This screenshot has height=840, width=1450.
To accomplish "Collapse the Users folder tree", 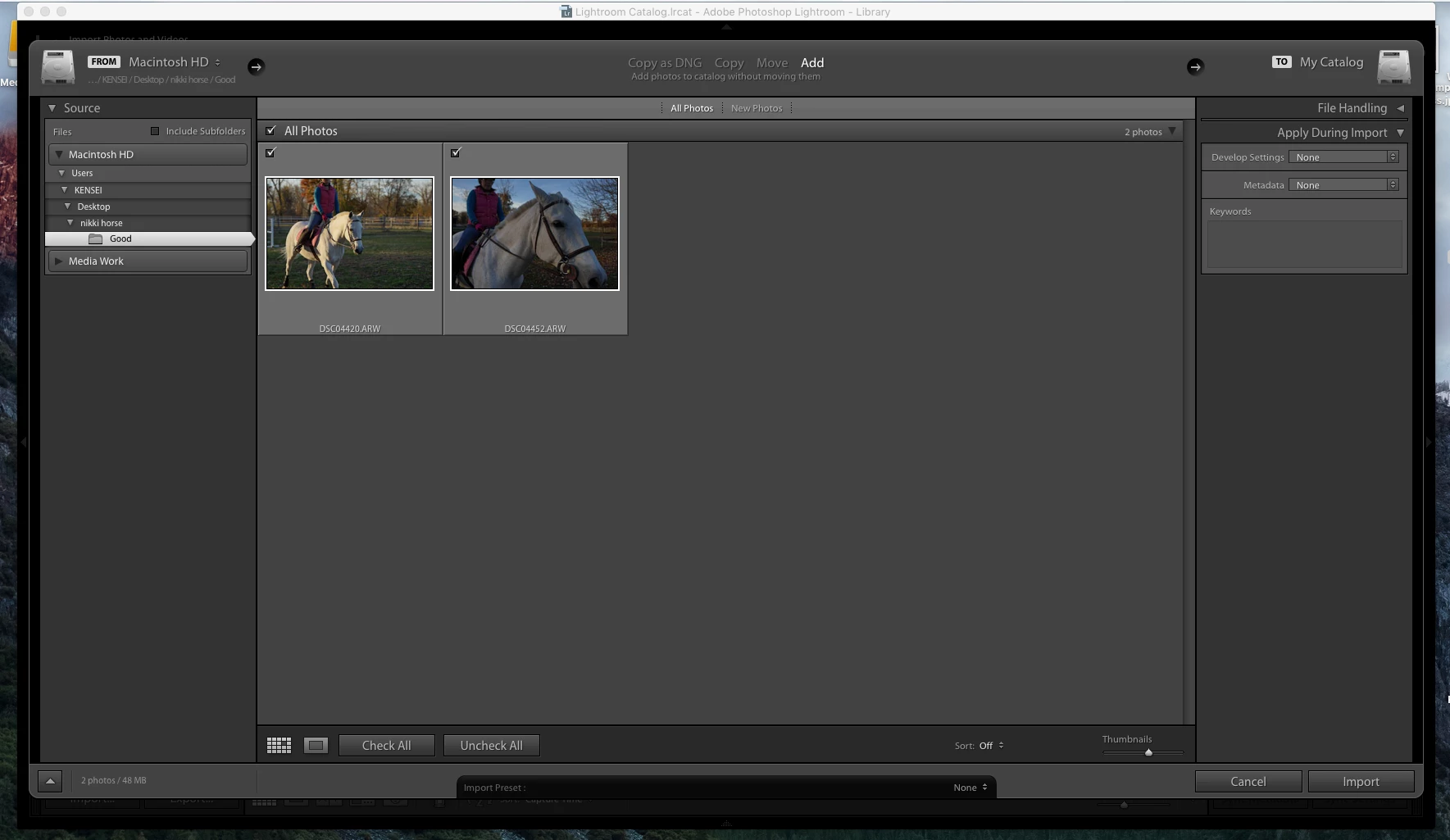I will pos(61,173).
